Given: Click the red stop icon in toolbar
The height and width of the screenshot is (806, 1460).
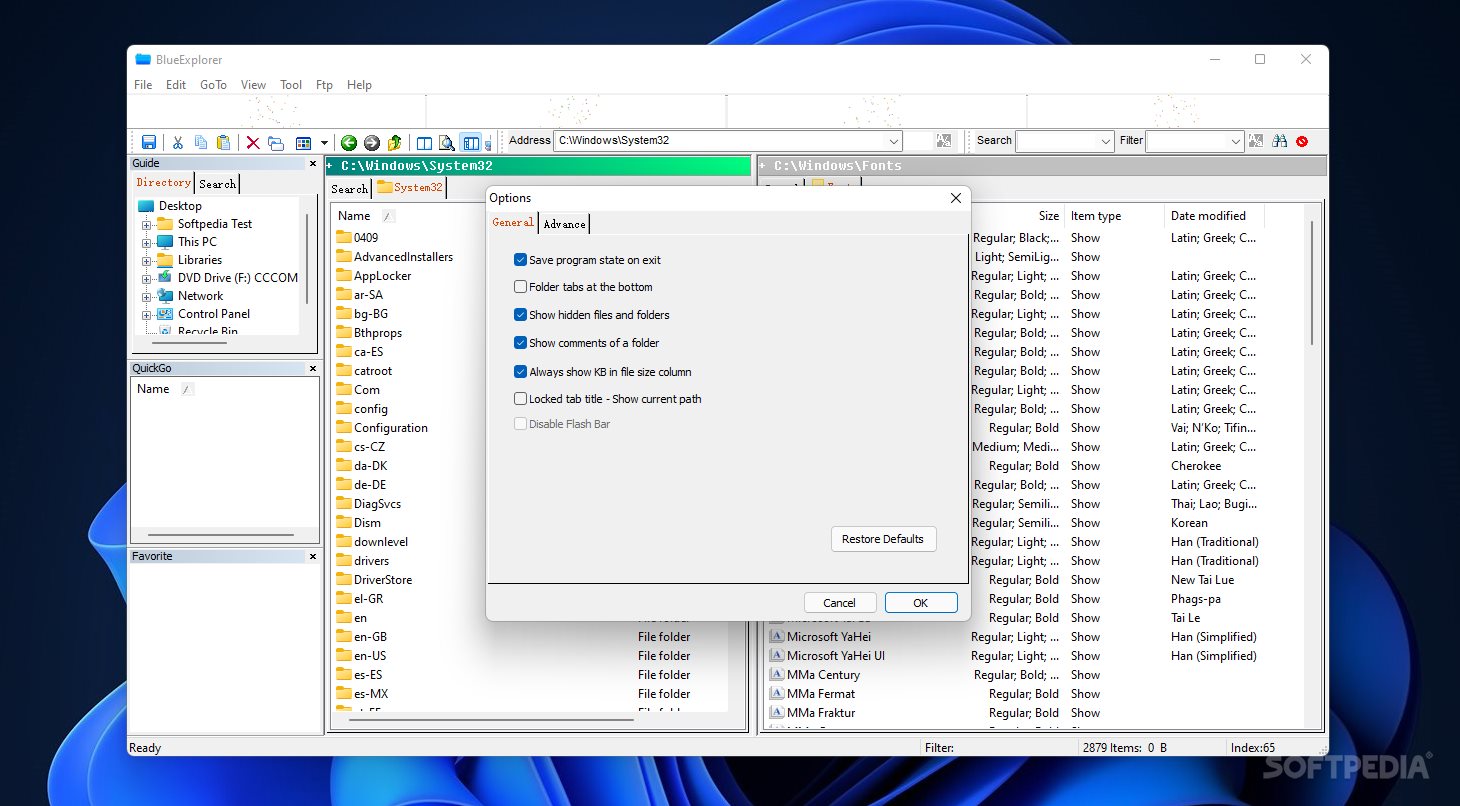Looking at the screenshot, I should tap(1302, 141).
